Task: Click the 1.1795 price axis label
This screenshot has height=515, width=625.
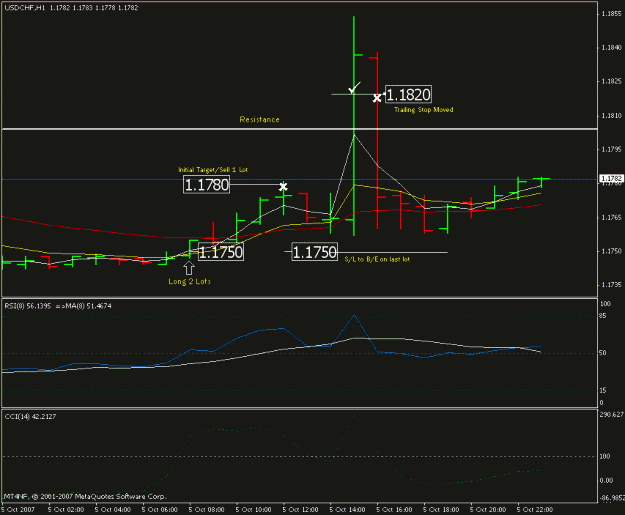Action: 611,150
